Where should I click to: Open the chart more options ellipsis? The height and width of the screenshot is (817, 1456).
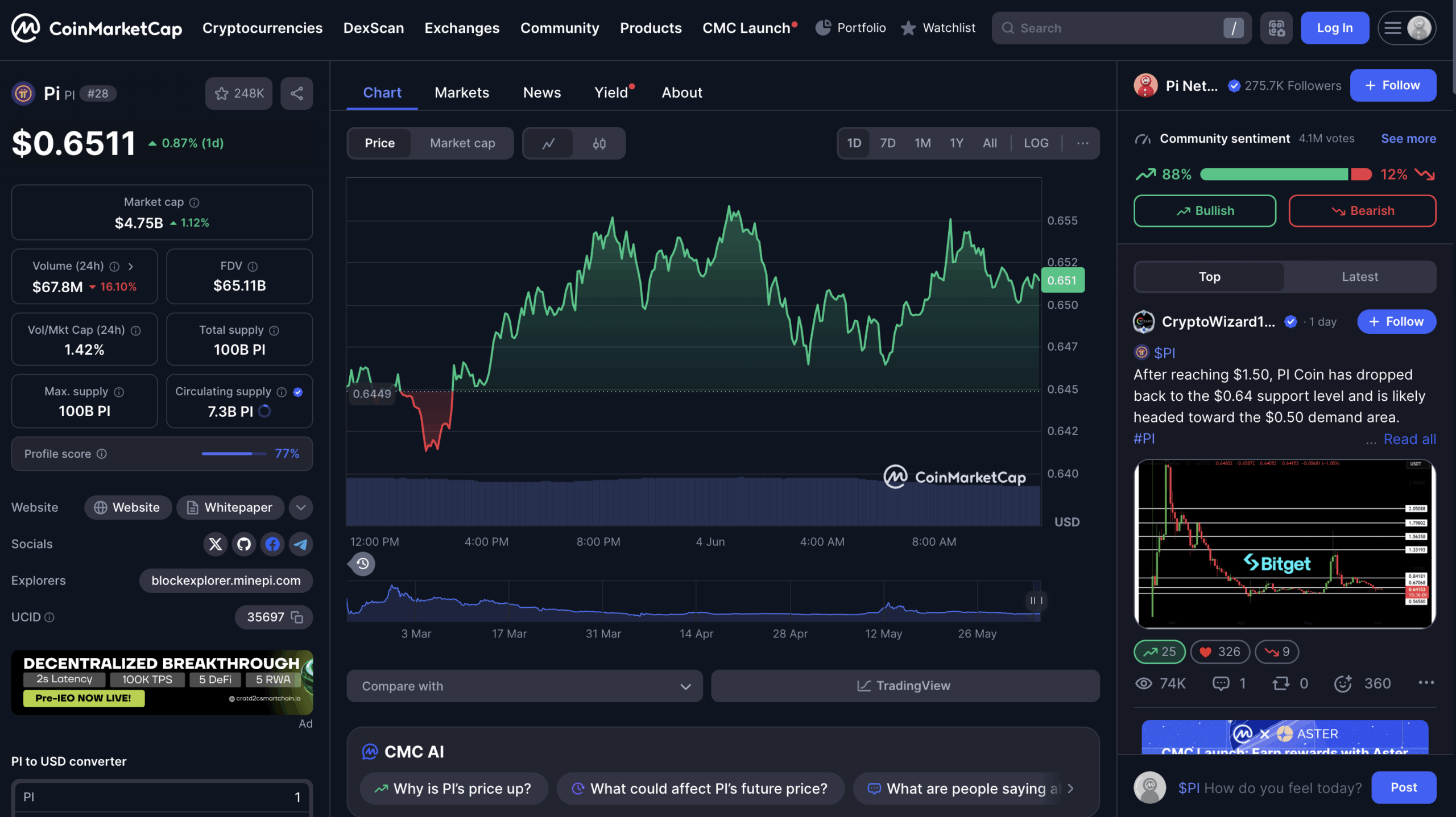pos(1082,143)
